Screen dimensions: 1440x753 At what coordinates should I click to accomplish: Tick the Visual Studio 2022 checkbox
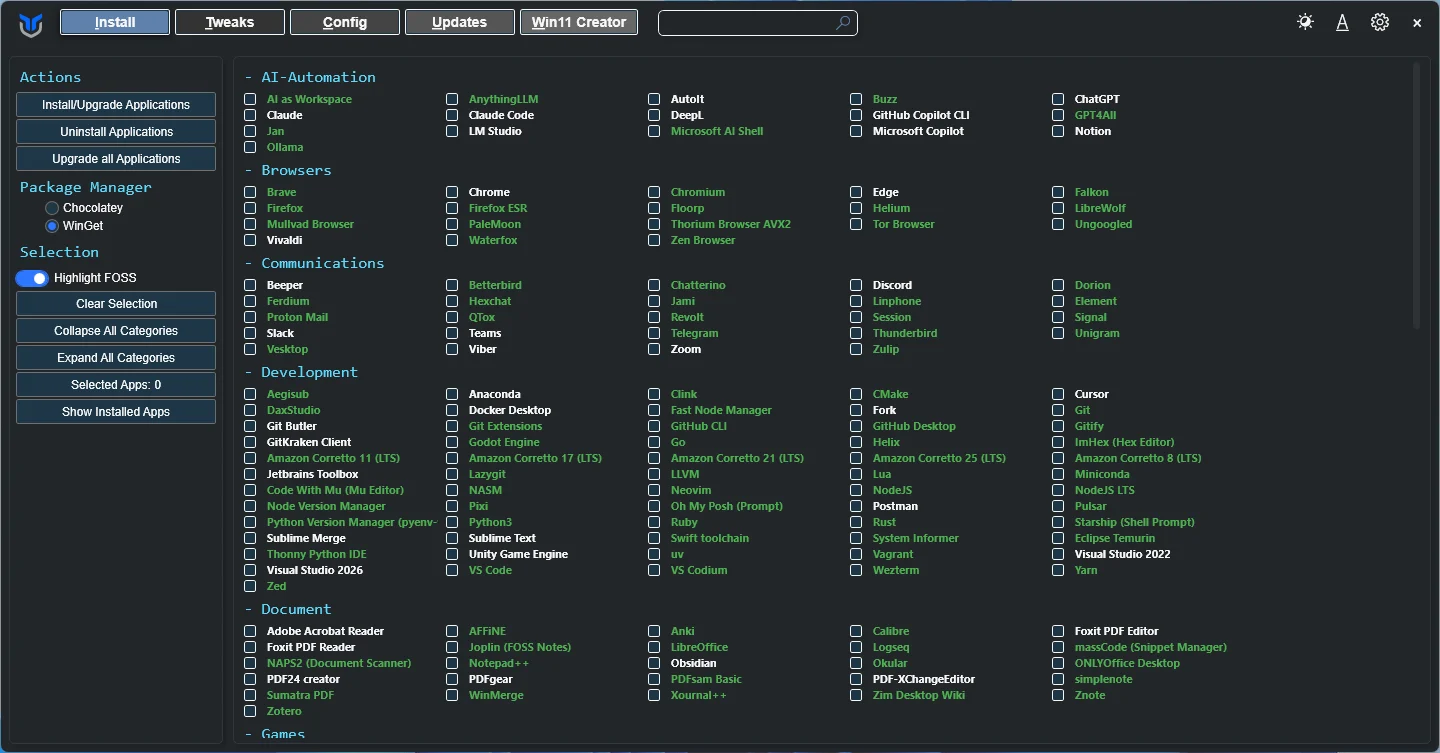(1058, 554)
